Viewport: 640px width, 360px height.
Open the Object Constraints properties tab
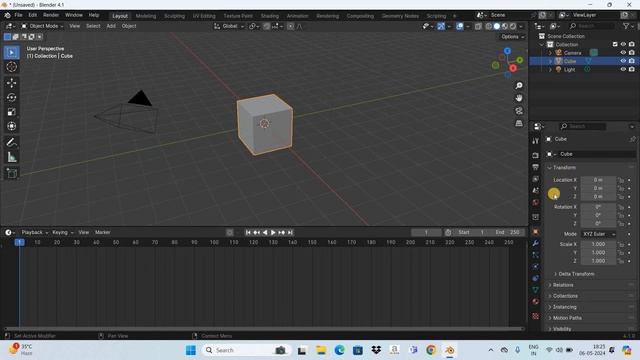coord(536,278)
